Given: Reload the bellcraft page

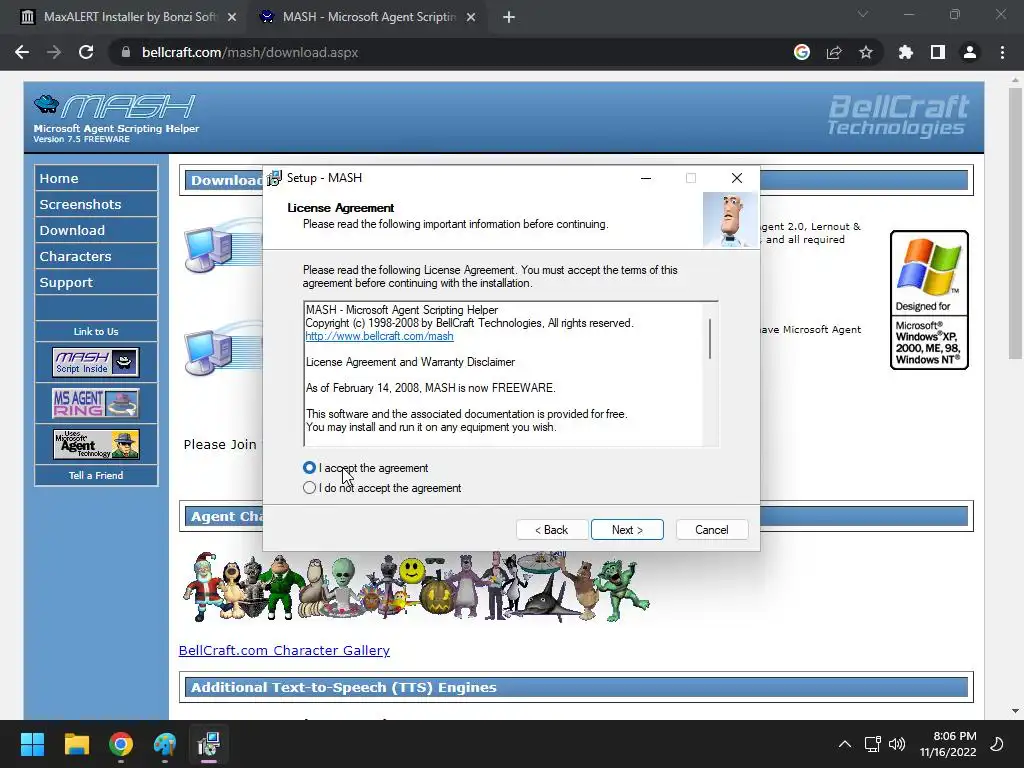Looking at the screenshot, I should [86, 52].
